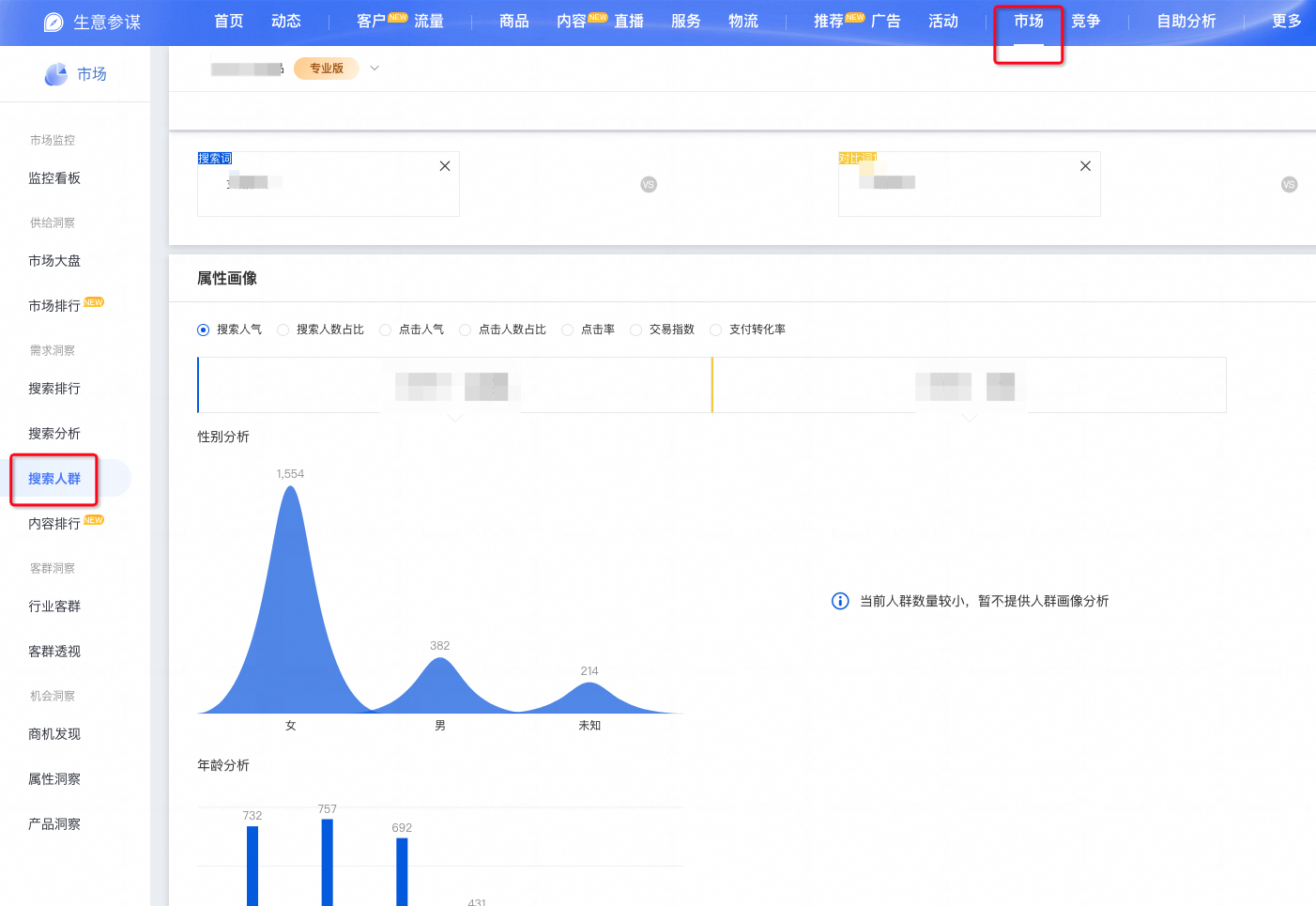Open the 自助分析 top tab

coord(1186,21)
